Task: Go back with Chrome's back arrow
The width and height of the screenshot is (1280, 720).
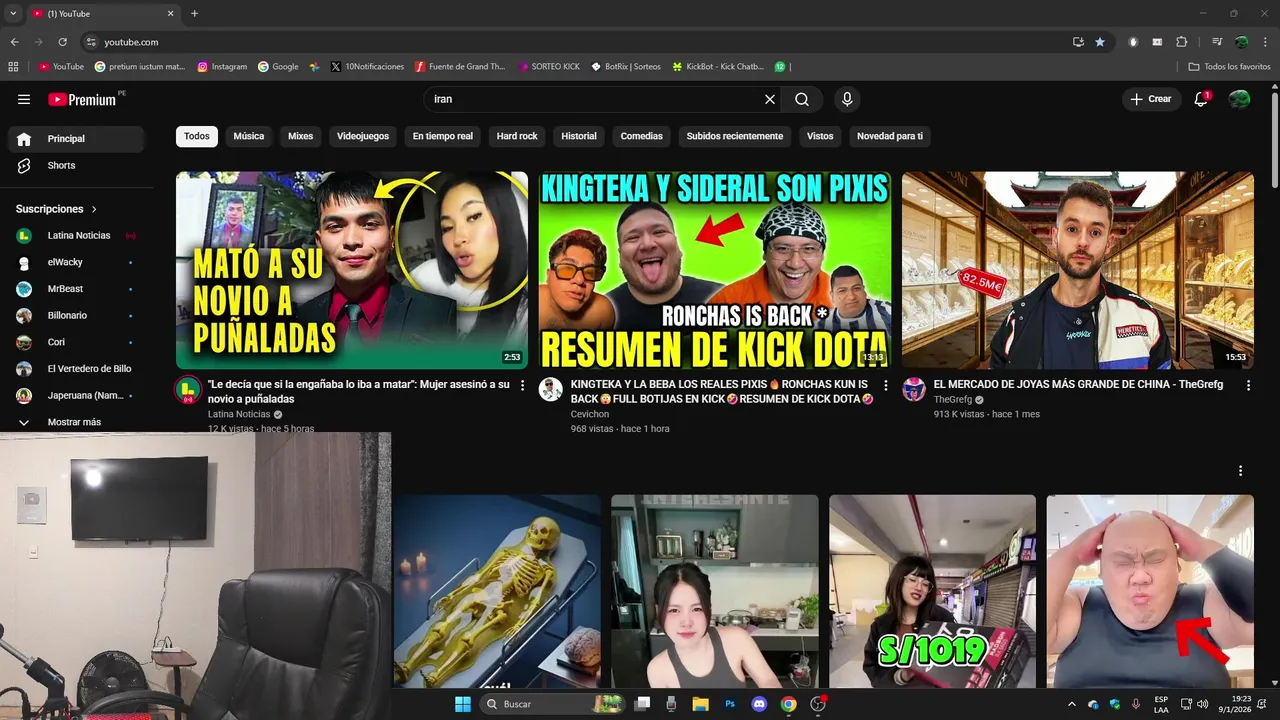Action: (14, 42)
